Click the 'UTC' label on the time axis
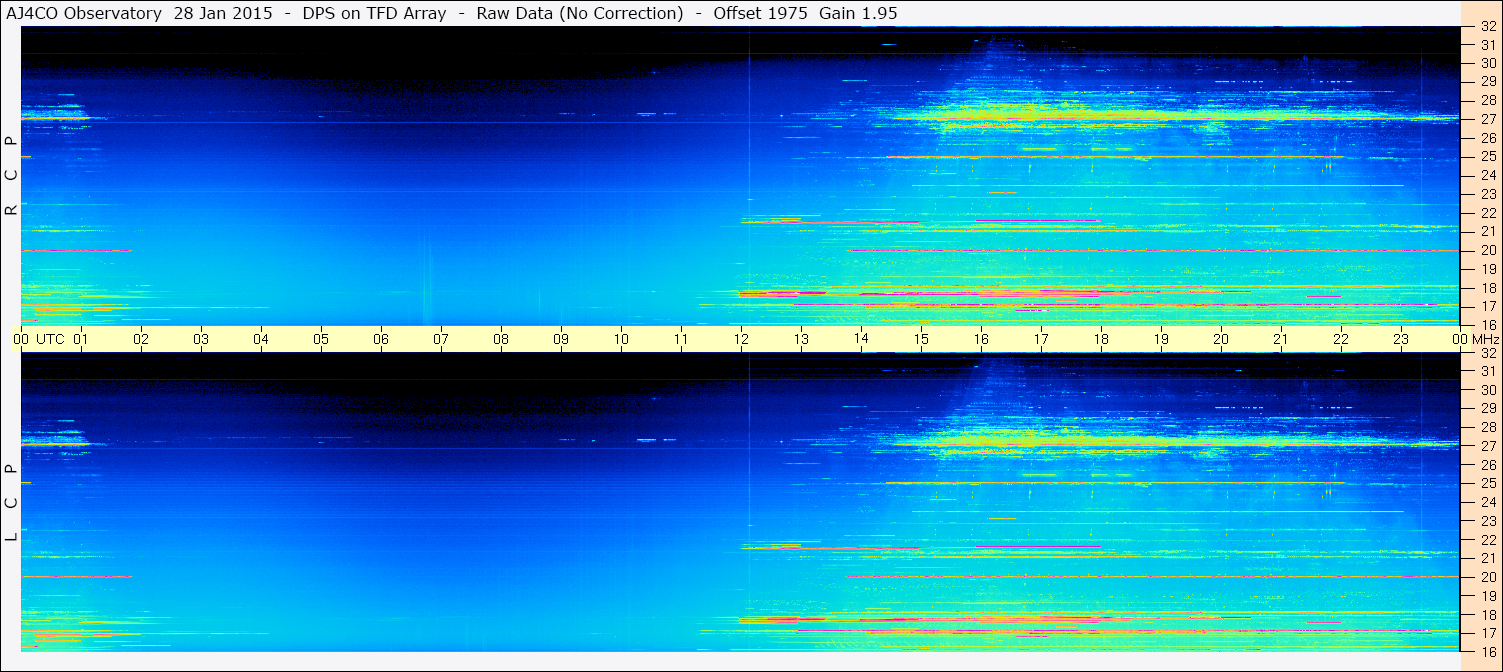The width and height of the screenshot is (1503, 672). (x=50, y=339)
